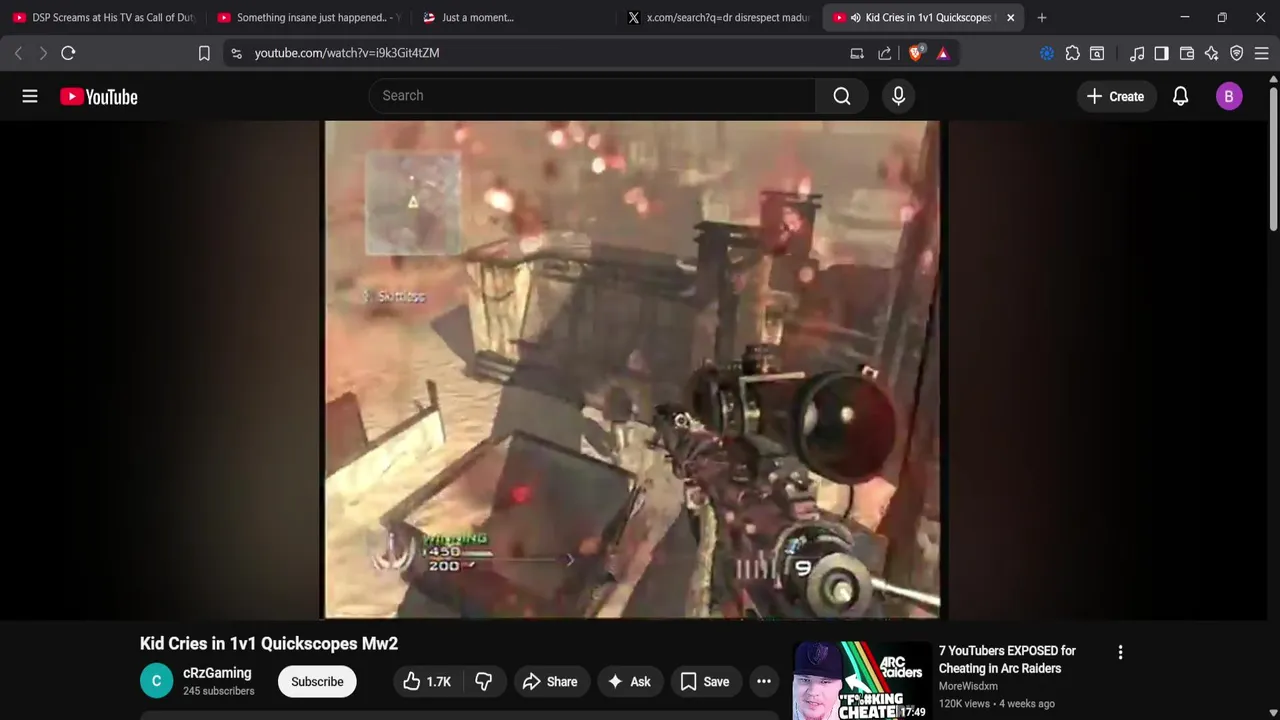This screenshot has width=1280, height=720.
Task: Open the browser main menu icon
Action: pyautogui.click(x=1262, y=53)
